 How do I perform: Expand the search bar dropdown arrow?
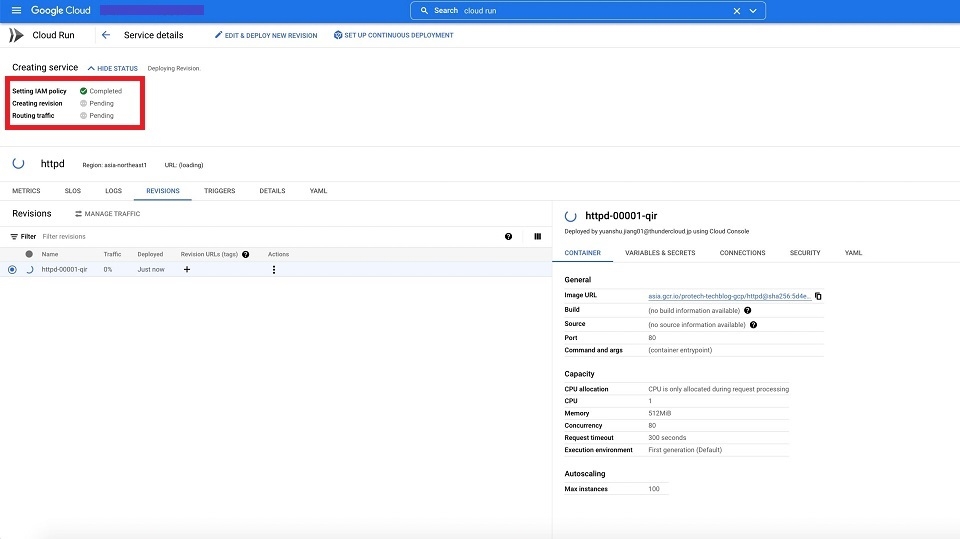pyautogui.click(x=753, y=11)
